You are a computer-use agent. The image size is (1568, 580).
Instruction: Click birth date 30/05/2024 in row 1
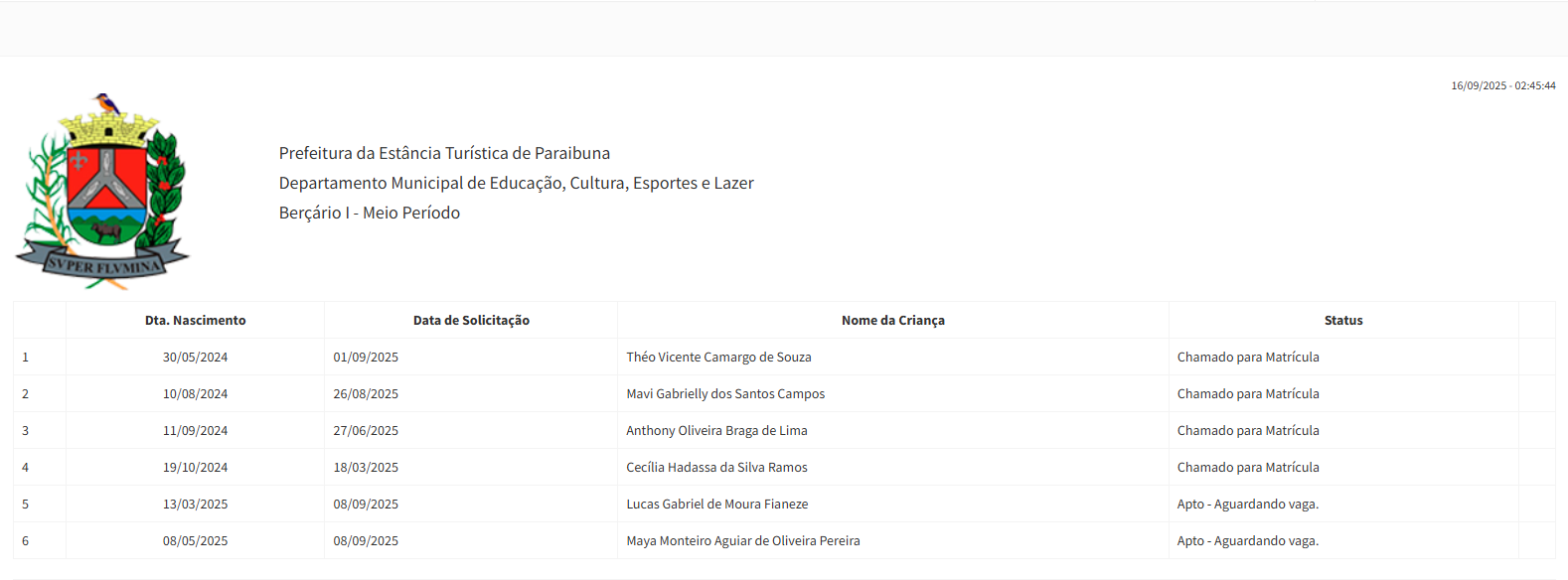pyautogui.click(x=195, y=358)
